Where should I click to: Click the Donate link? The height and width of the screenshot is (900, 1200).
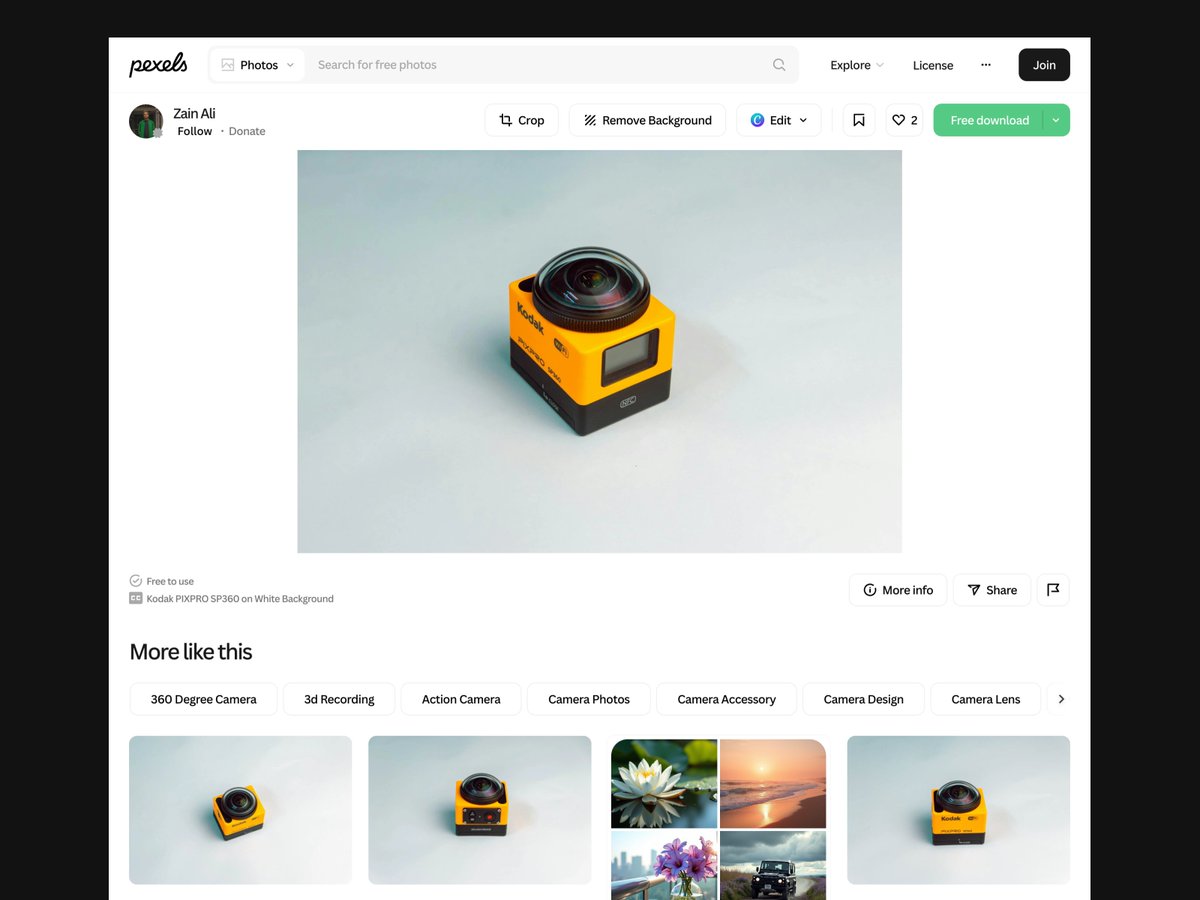pos(247,131)
